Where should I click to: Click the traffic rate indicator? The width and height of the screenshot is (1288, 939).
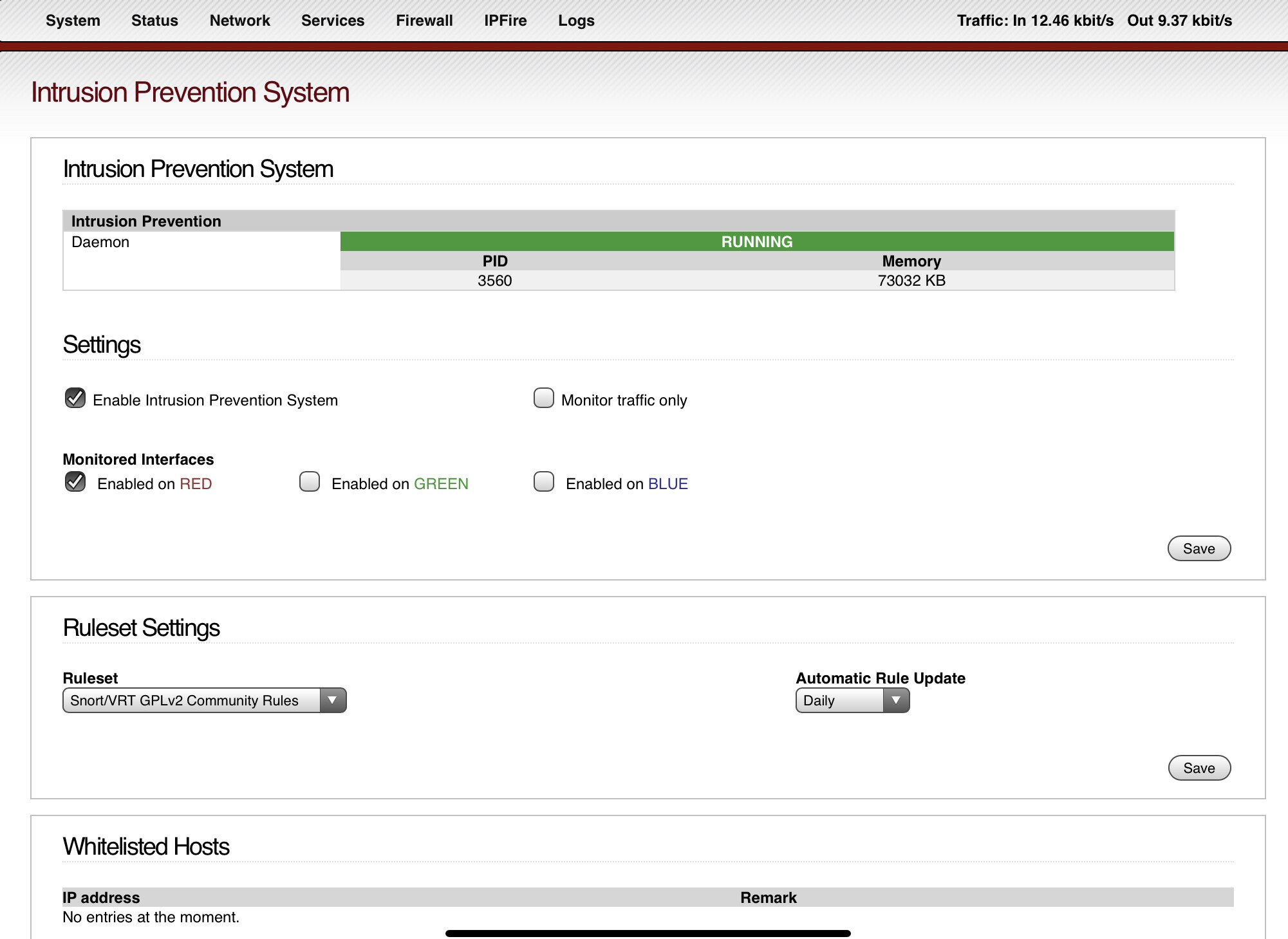(x=1094, y=21)
